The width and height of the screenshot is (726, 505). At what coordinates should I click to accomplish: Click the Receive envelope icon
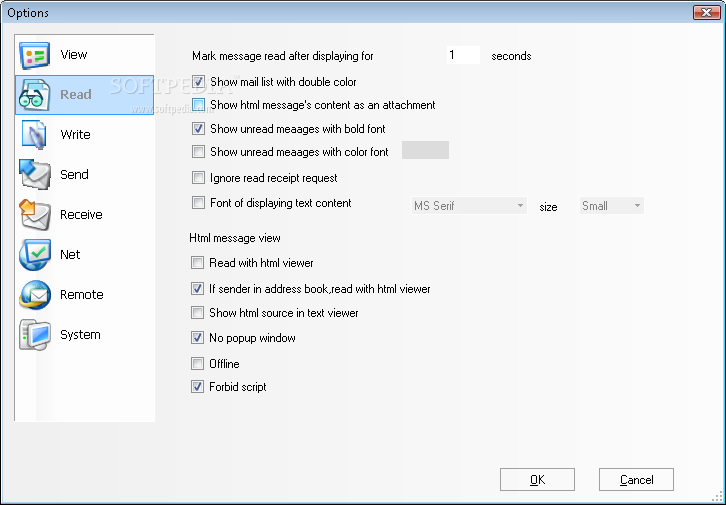[x=34, y=215]
